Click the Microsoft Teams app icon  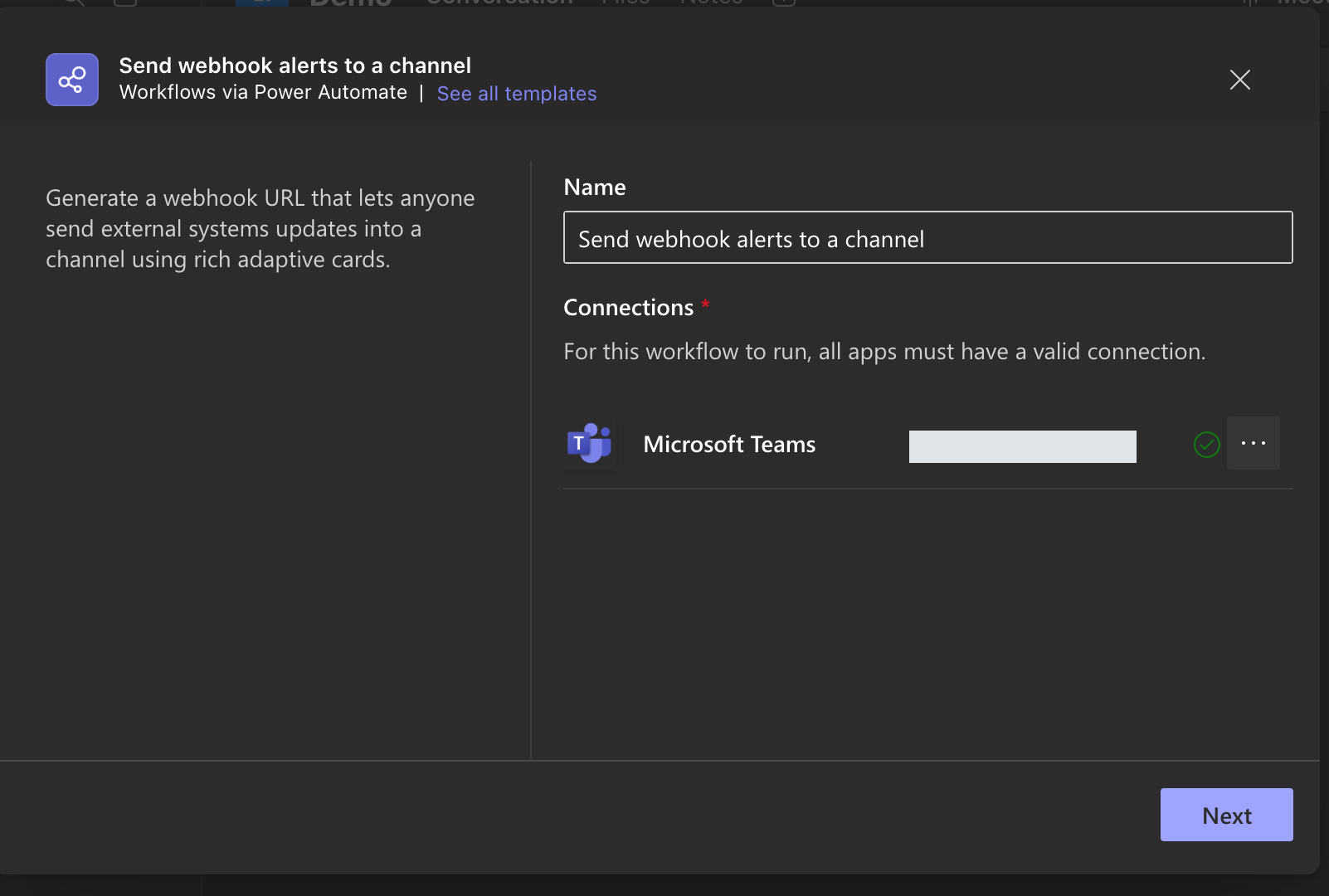[590, 444]
